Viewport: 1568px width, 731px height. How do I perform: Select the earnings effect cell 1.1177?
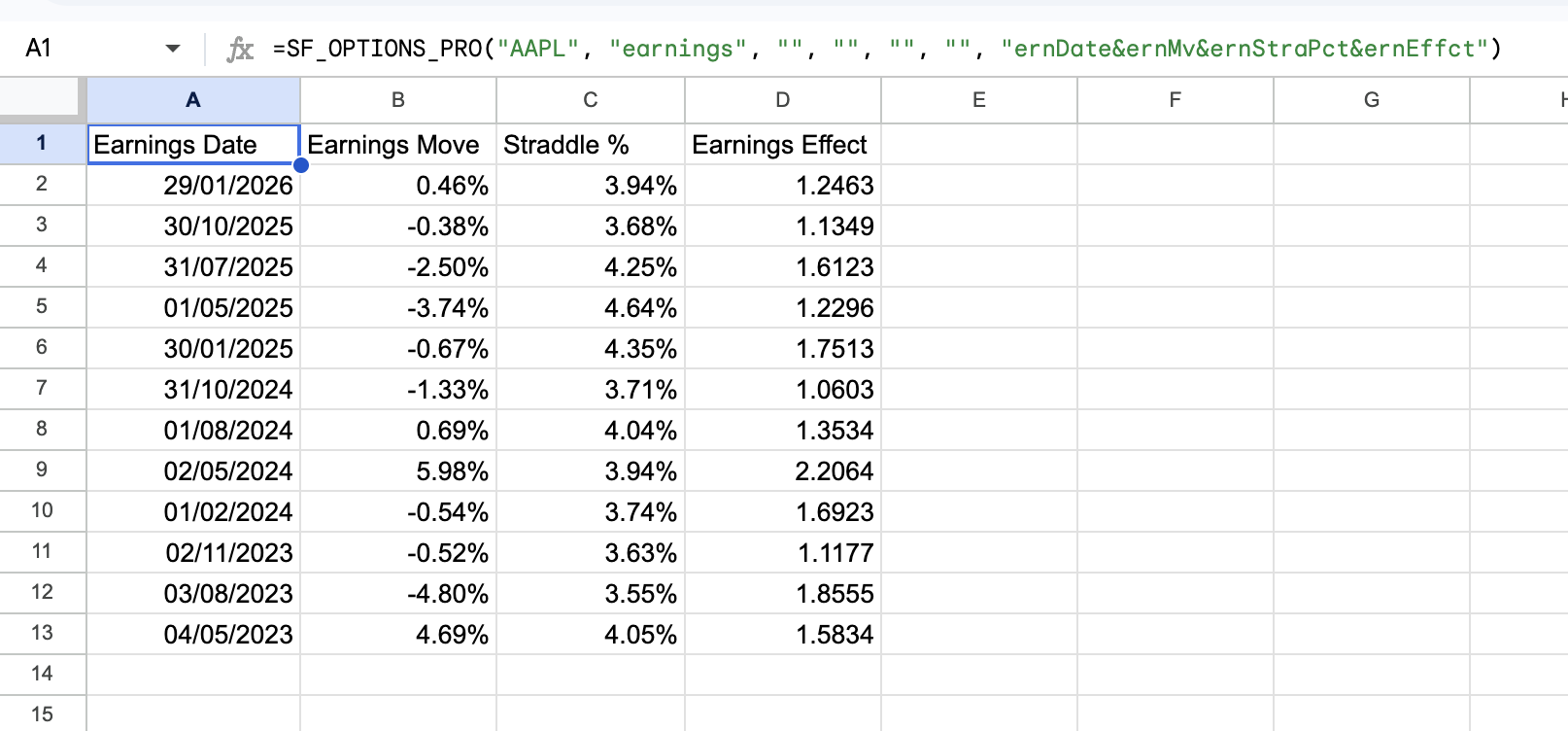coord(783,552)
